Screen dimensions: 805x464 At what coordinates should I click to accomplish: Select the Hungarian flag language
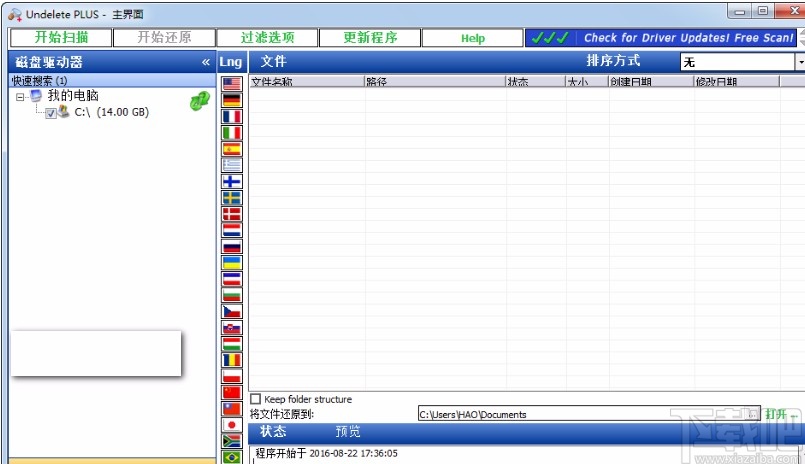[232, 344]
